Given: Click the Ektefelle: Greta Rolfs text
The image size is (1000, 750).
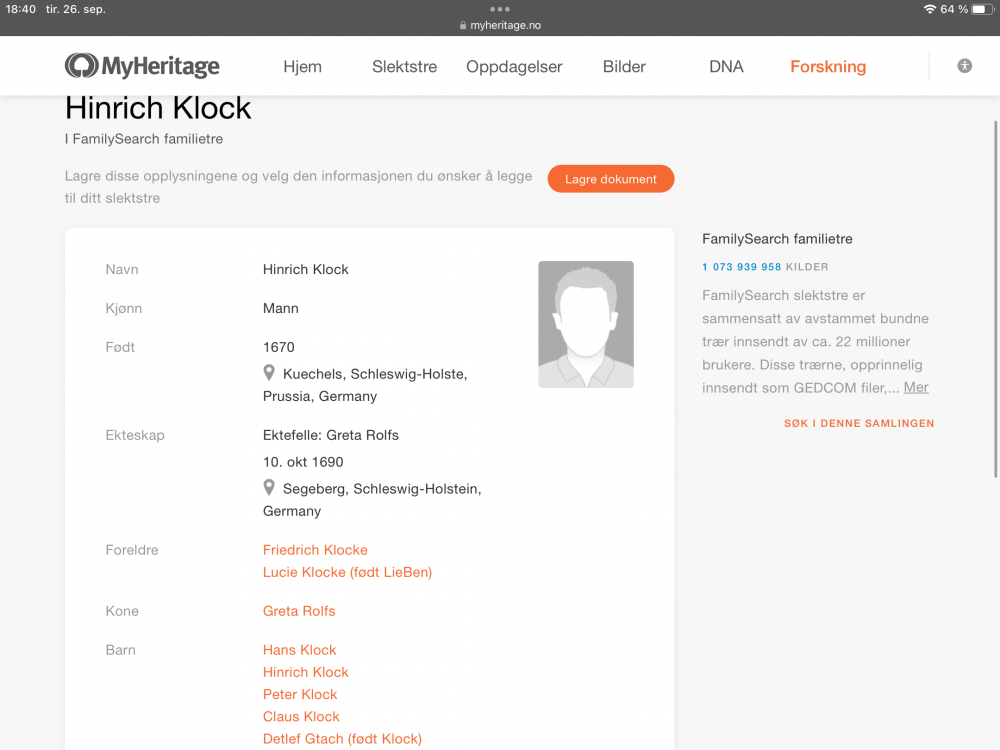Looking at the screenshot, I should pos(330,435).
